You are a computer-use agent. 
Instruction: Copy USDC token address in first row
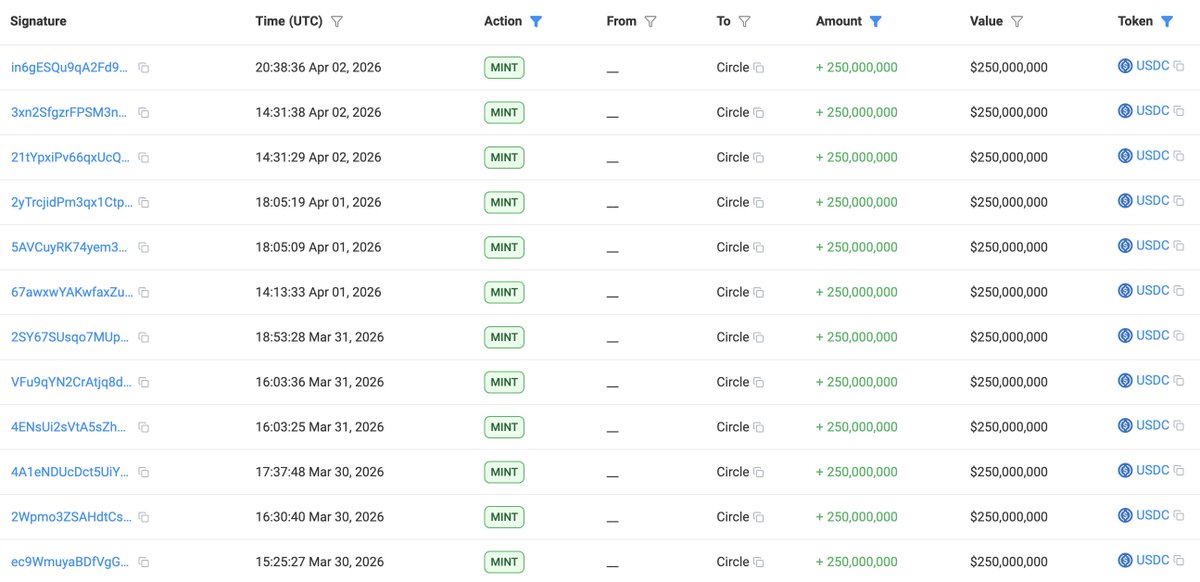[x=1178, y=67]
